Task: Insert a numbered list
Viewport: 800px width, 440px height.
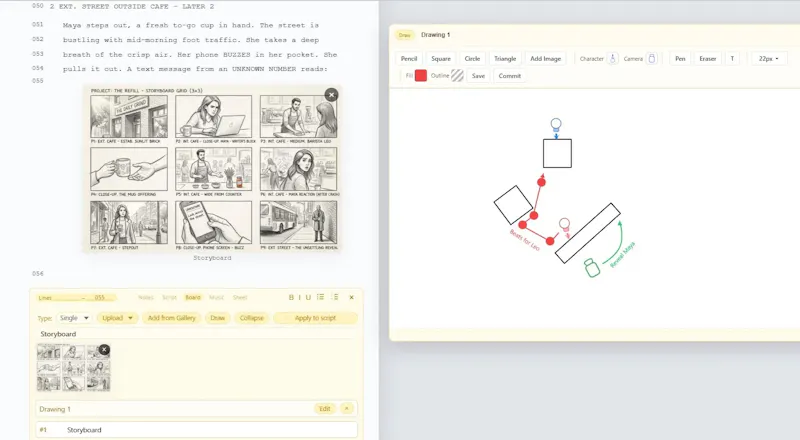Action: point(335,297)
